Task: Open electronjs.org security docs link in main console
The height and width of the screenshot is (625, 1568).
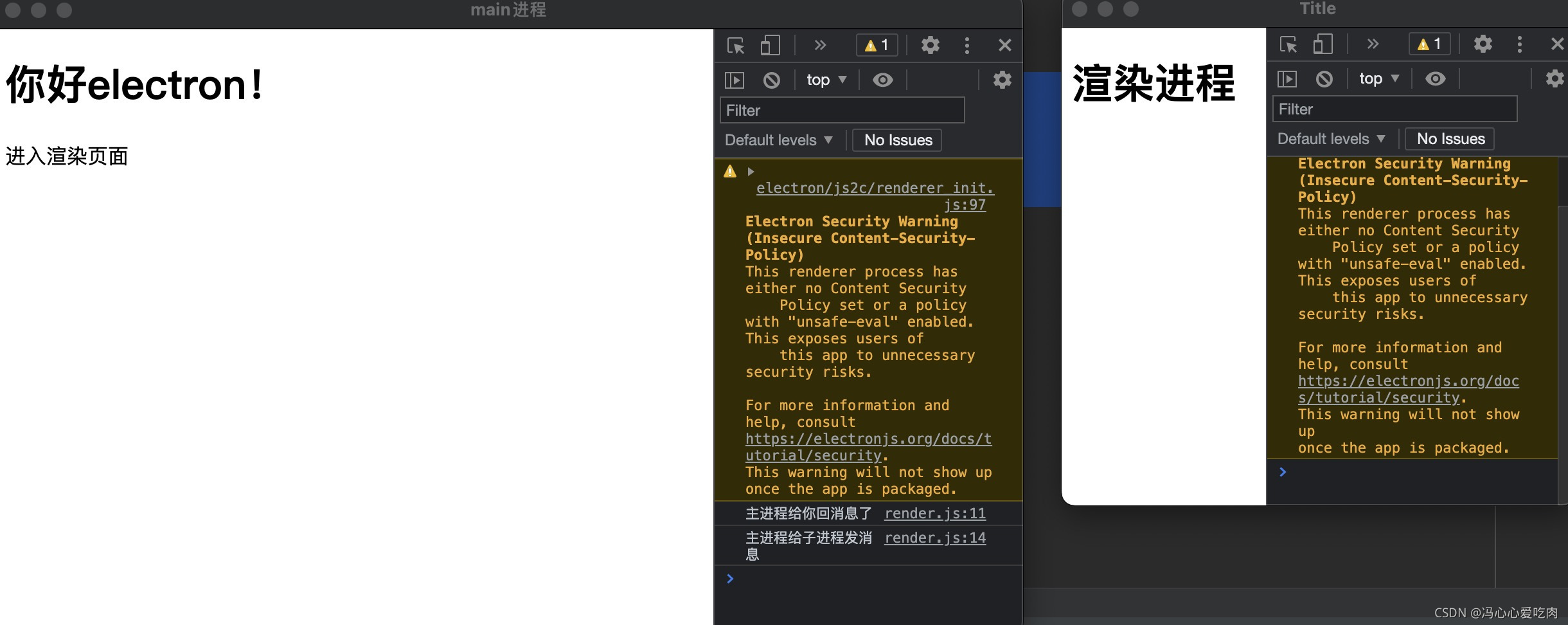Action: (x=868, y=447)
